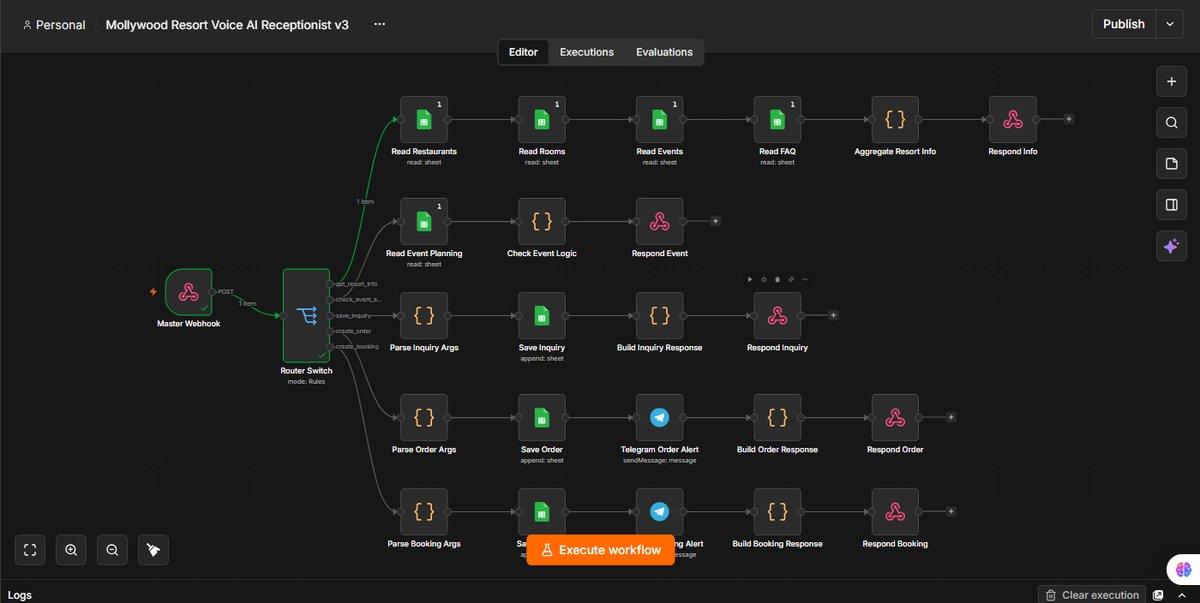Select the Aggregate Resort Info code node
The height and width of the screenshot is (603, 1200).
895,120
